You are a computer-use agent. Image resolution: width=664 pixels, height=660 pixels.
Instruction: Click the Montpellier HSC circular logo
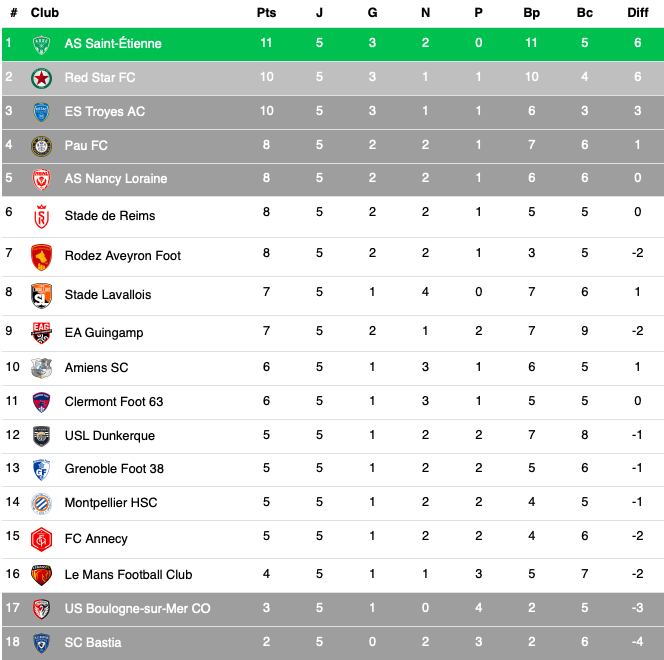(42, 504)
